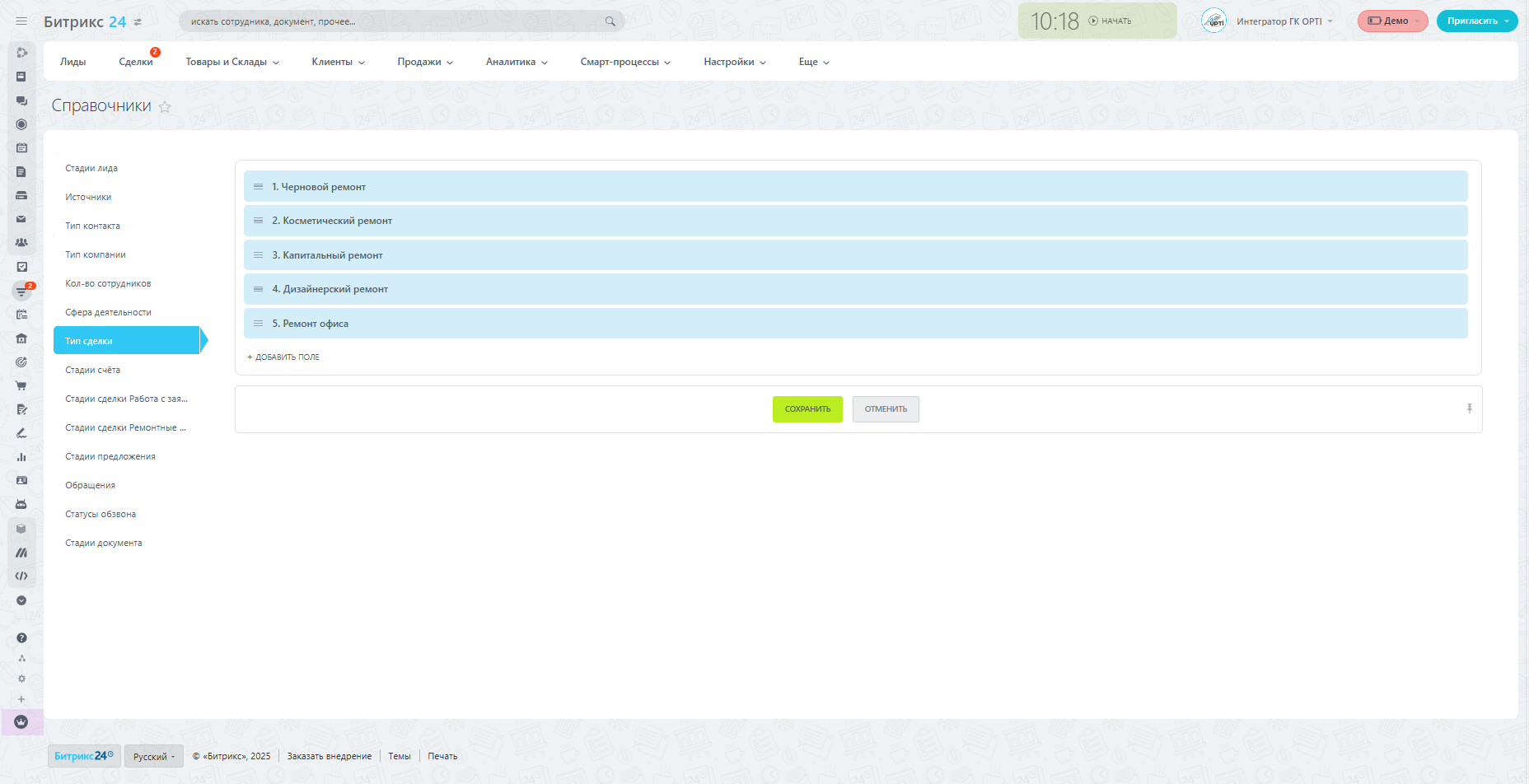Grab the drag handle of Капитальный ремонт

tap(258, 255)
